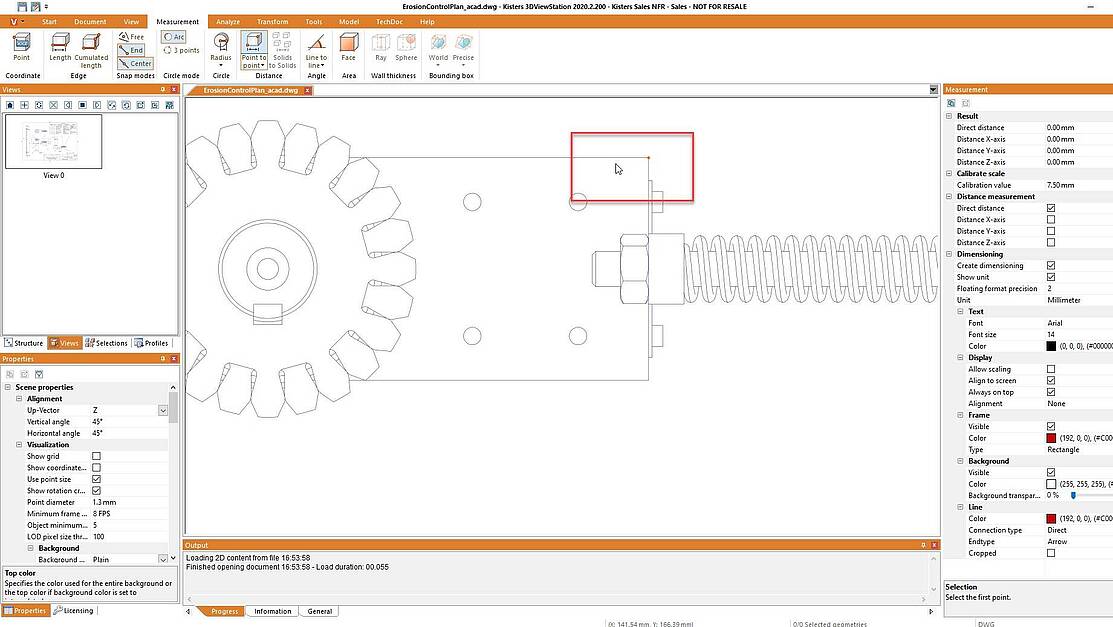Enable the Allow scaling checkbox
Screen dimensions: 1113x627
[1051, 369]
